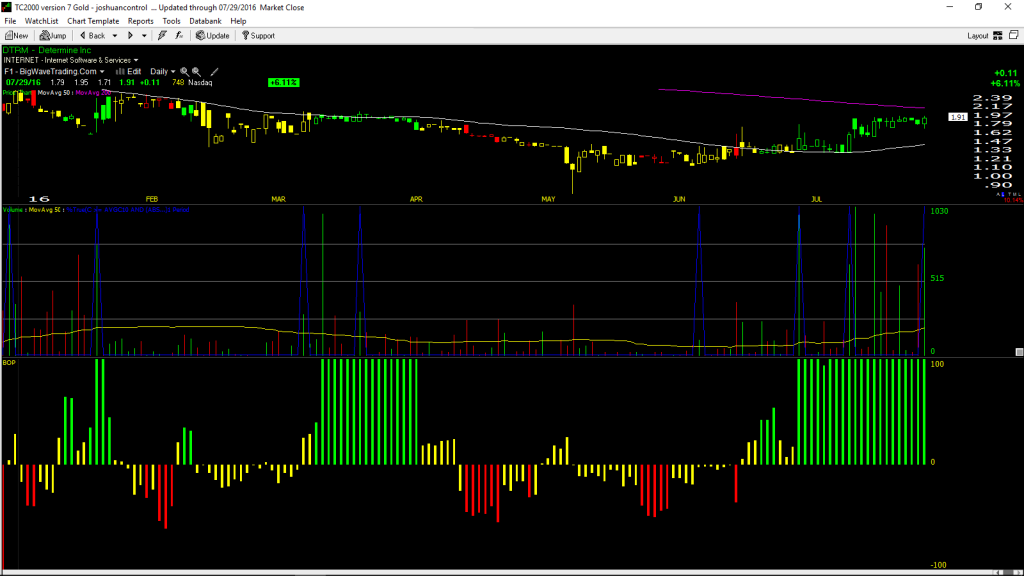The height and width of the screenshot is (576, 1024).
Task: Expand the INTERNET industry group dropdown
Action: [136, 61]
